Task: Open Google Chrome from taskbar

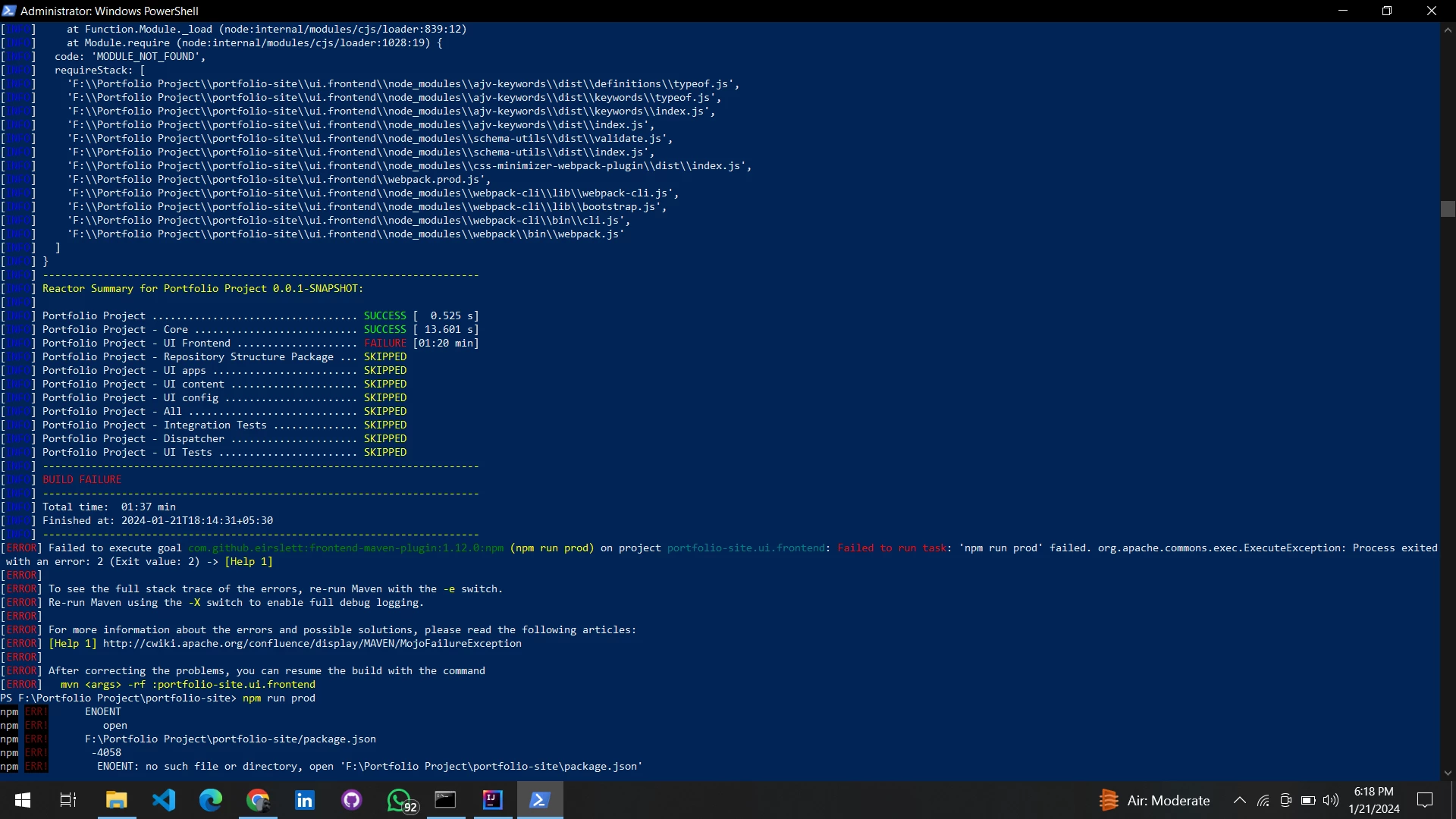Action: pos(258,800)
